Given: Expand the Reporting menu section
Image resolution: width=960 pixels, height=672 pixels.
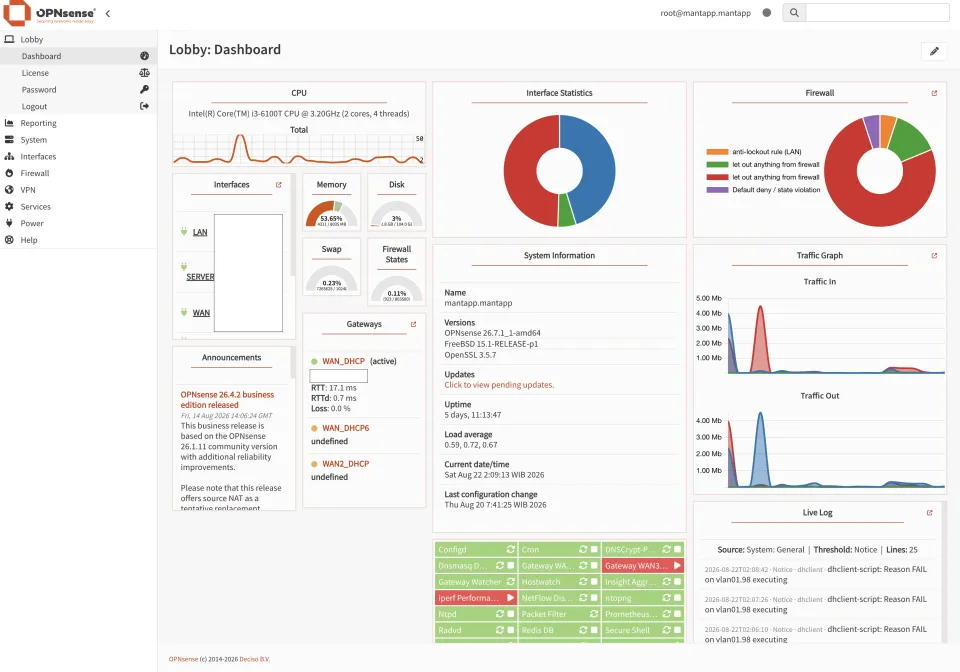Looking at the screenshot, I should tap(78, 123).
